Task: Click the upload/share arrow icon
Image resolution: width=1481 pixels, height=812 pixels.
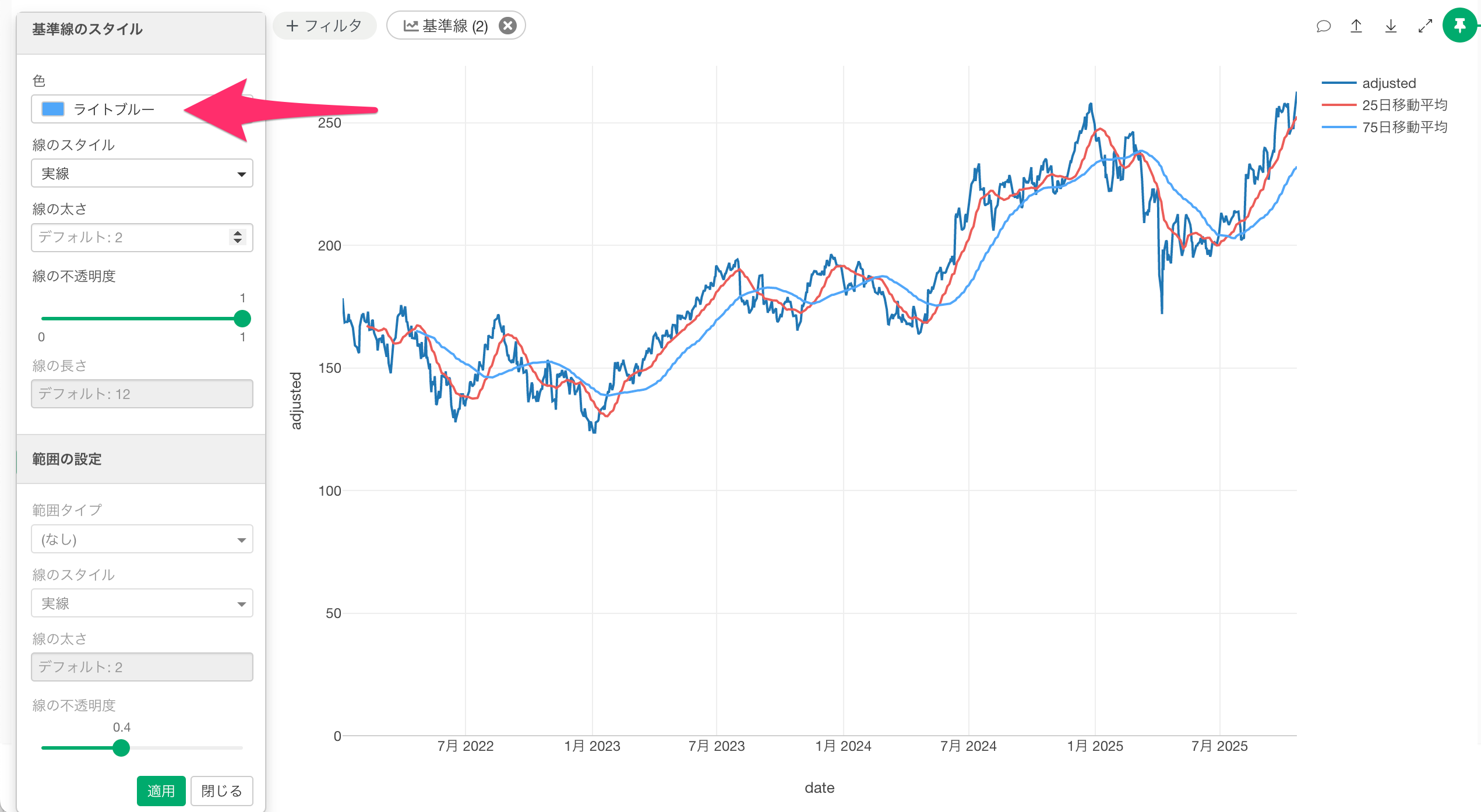Action: (1356, 26)
